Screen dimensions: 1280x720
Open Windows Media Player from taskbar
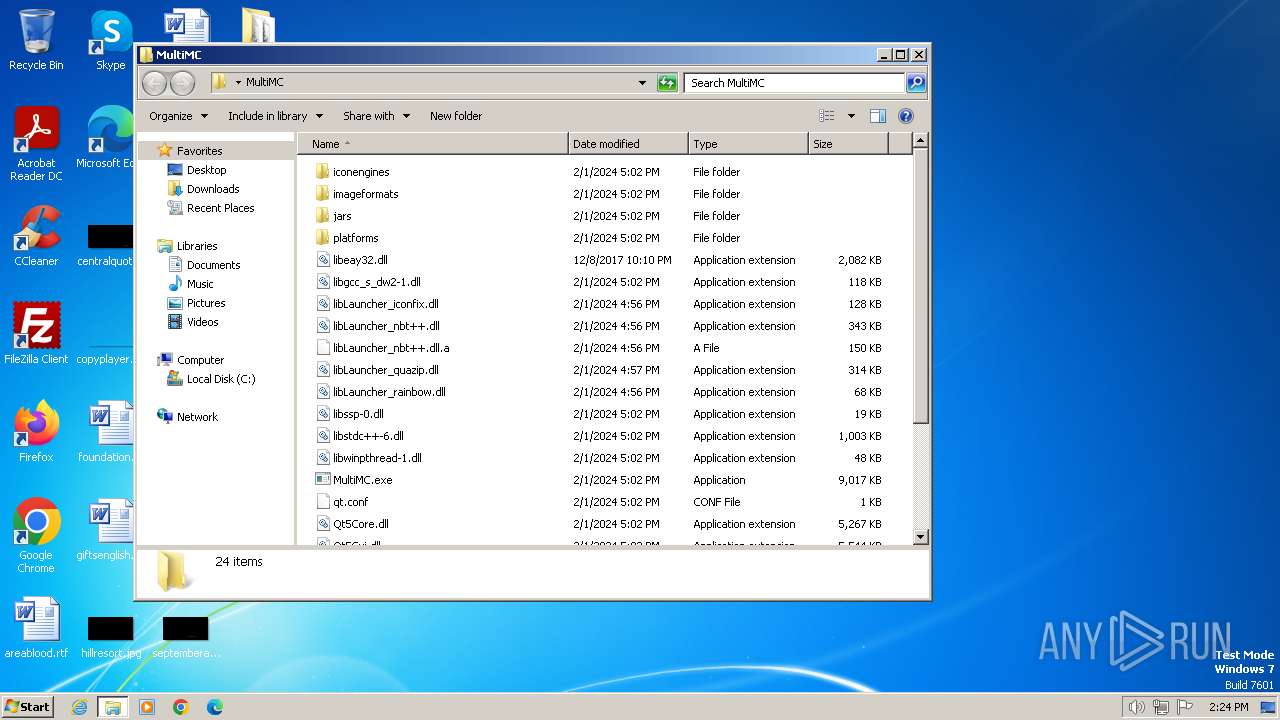147,707
